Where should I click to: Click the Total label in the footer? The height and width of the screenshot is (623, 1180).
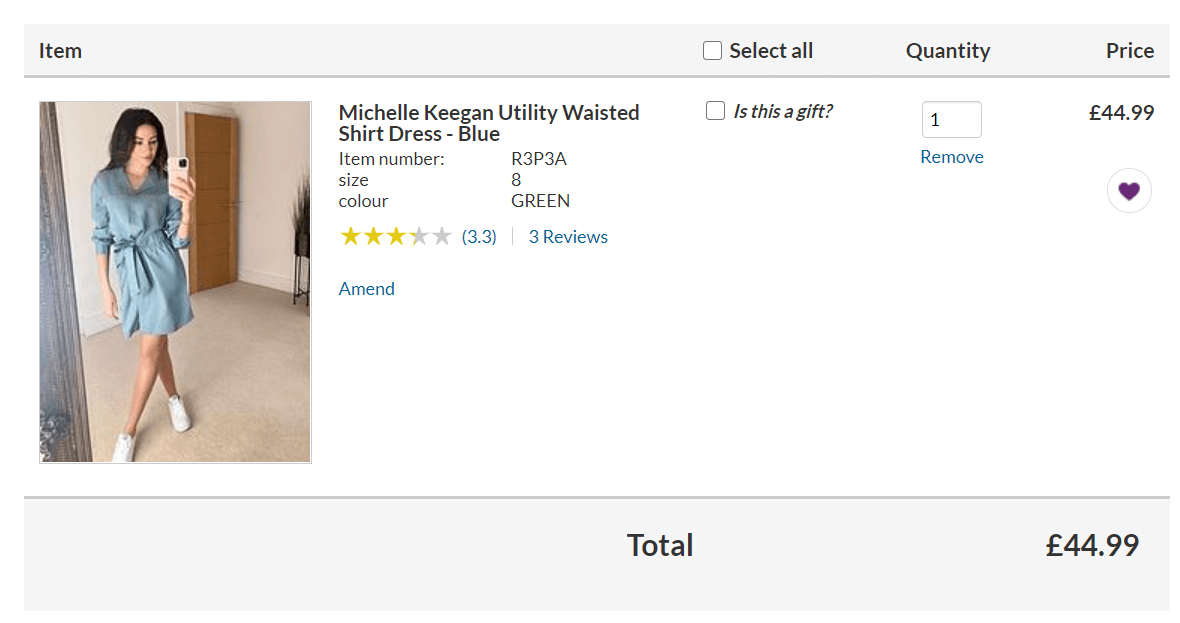[660, 546]
